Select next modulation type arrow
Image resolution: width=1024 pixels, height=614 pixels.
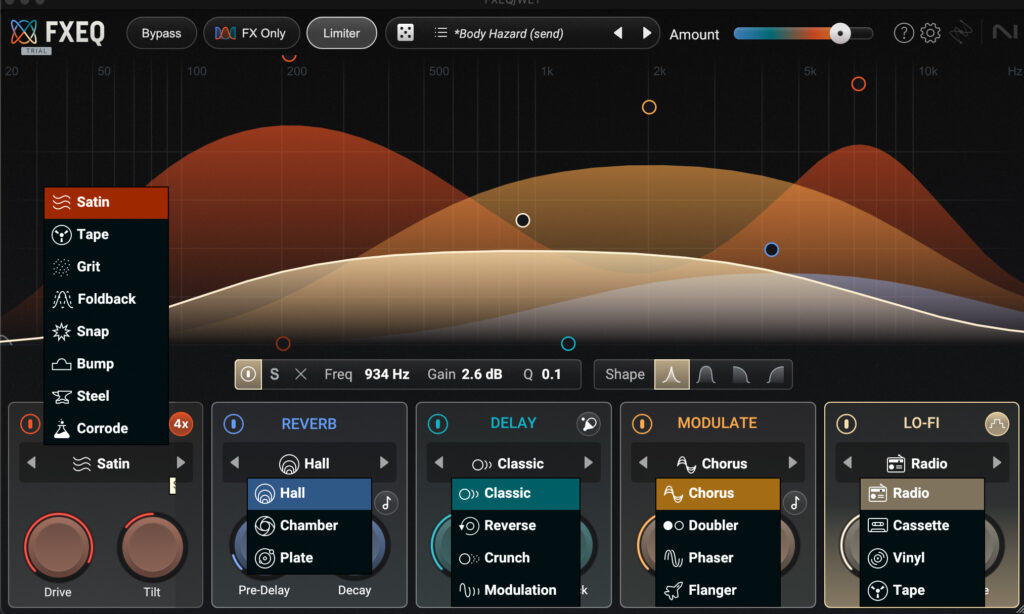792,463
